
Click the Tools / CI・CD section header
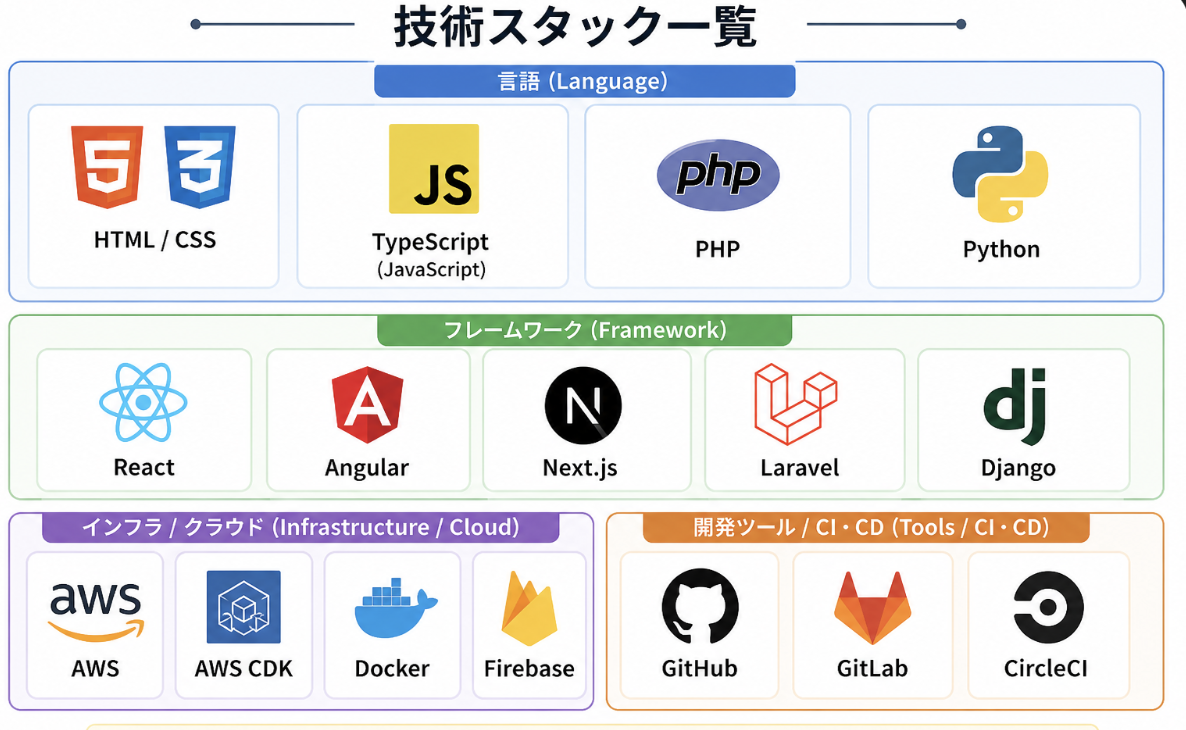[866, 527]
